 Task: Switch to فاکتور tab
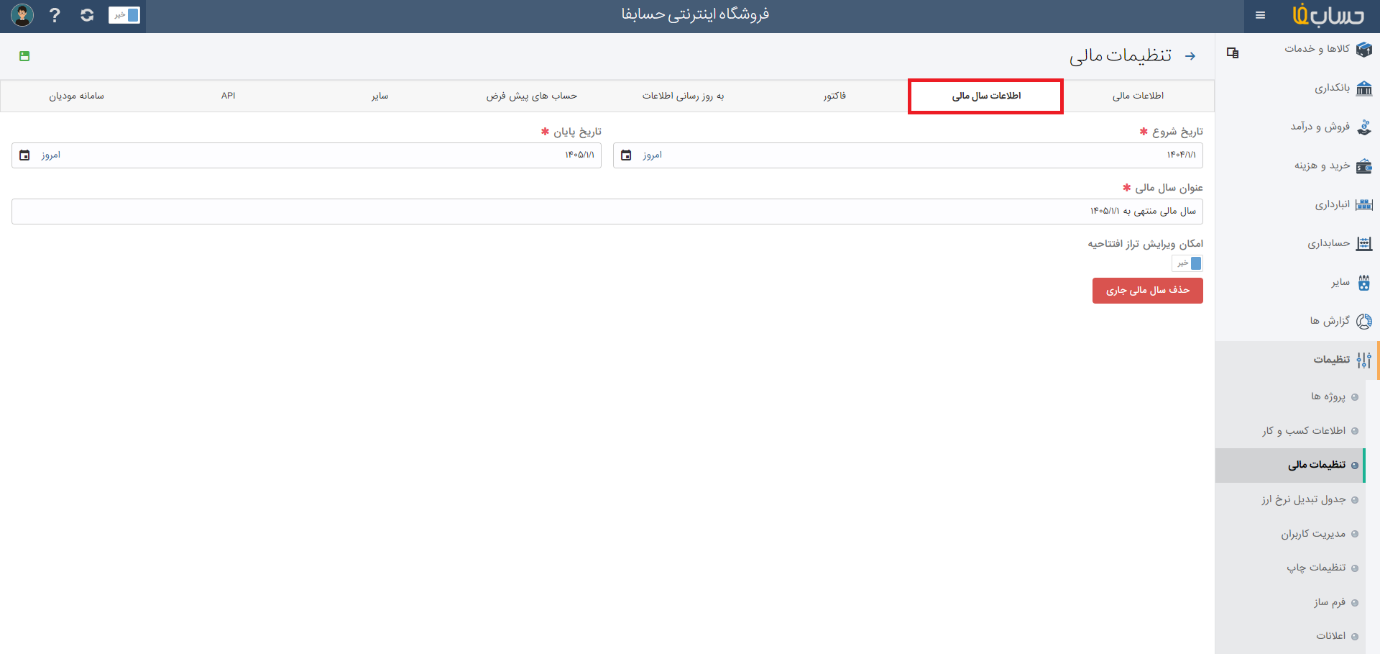click(x=834, y=96)
